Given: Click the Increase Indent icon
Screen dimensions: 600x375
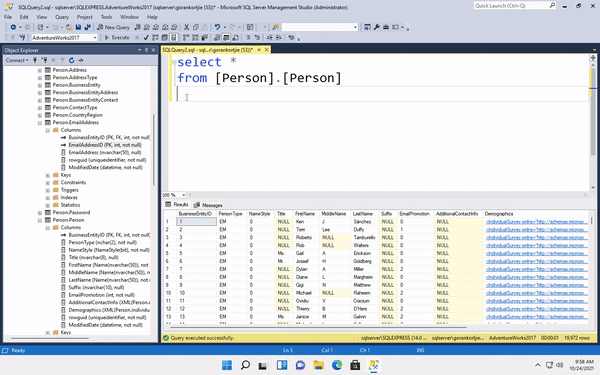Looking at the screenshot, I should [279, 38].
